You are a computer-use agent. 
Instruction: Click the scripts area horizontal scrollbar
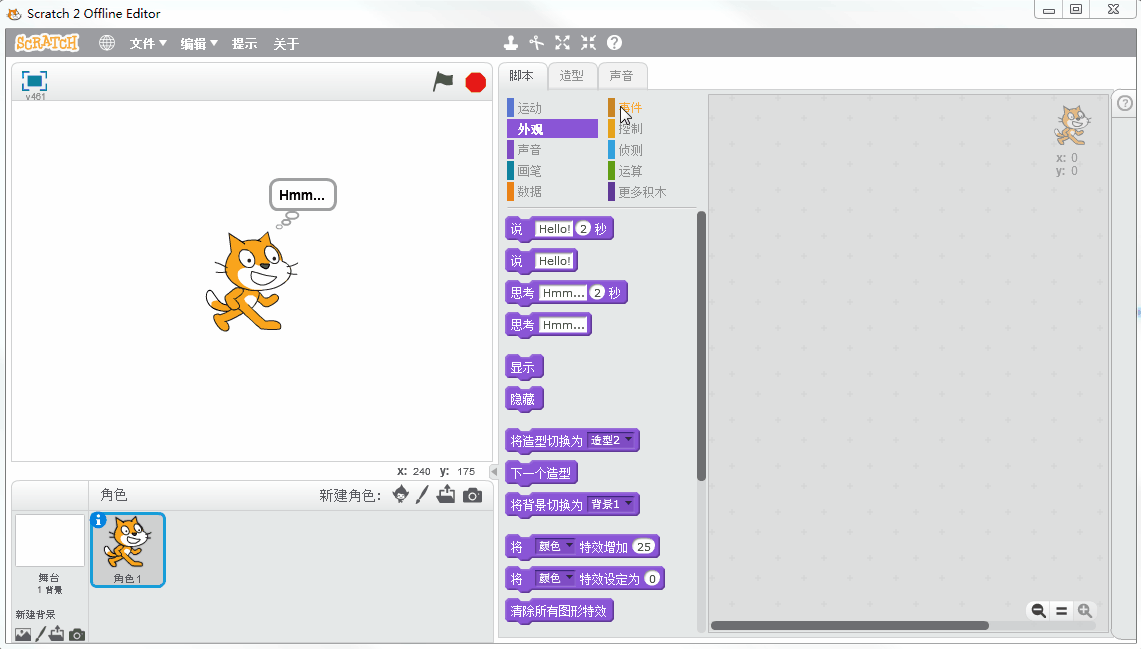[850, 626]
